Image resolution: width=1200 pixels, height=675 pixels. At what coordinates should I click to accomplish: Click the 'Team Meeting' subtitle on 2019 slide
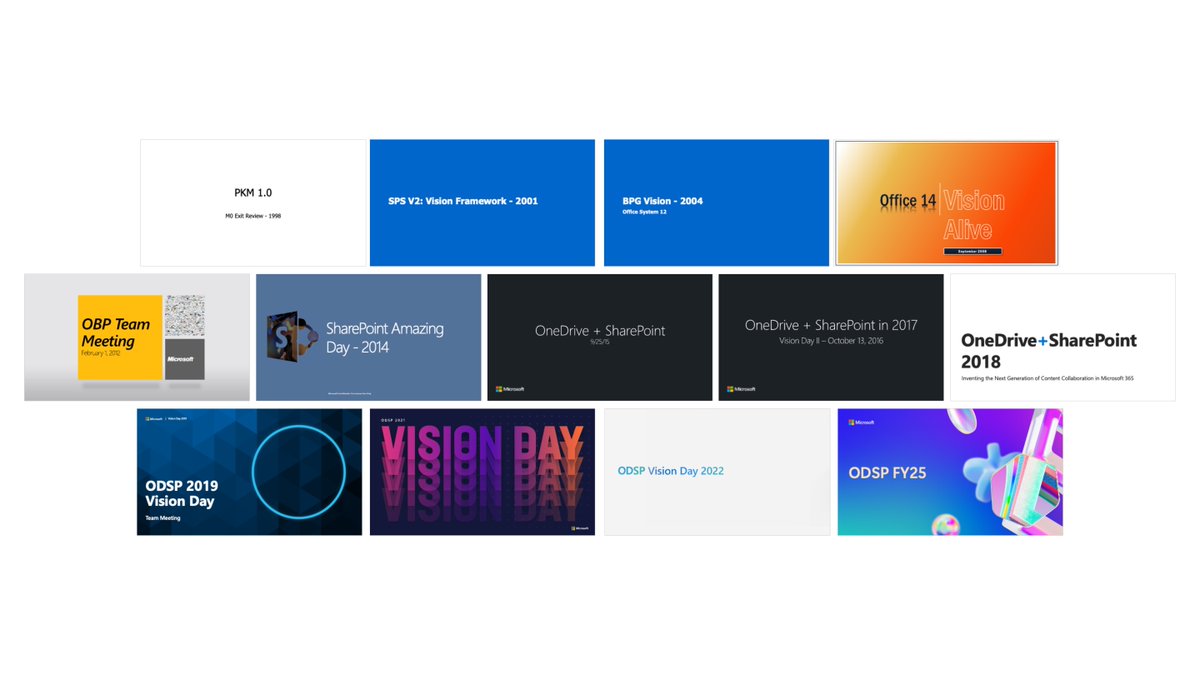point(163,518)
